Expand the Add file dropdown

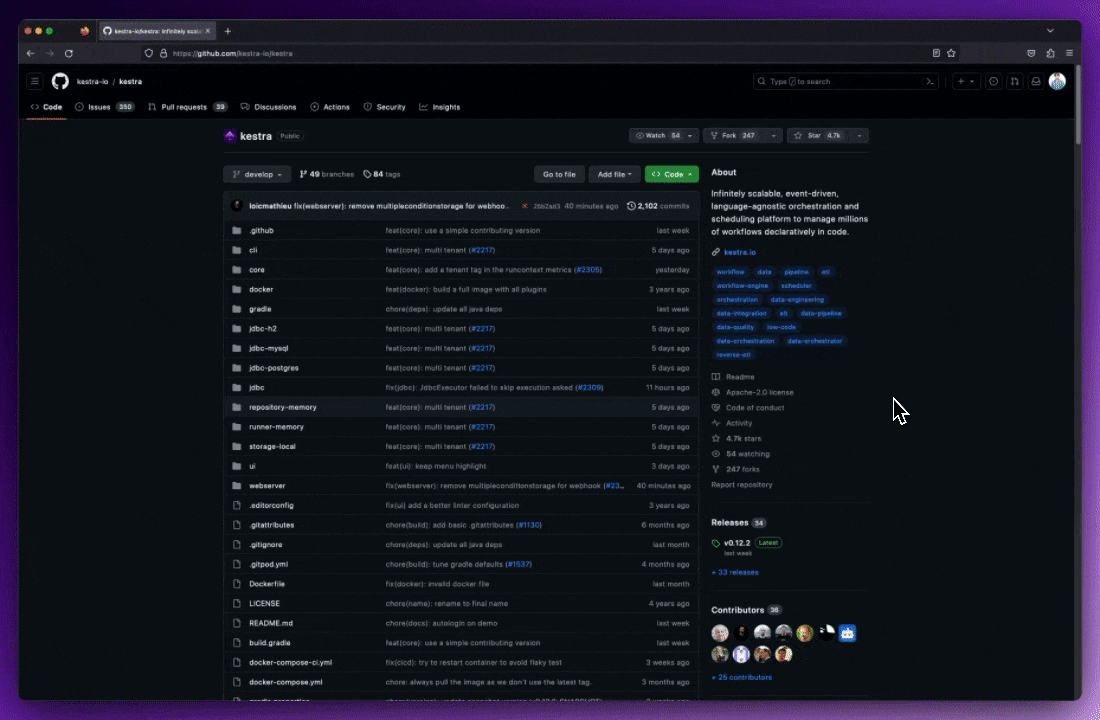click(614, 174)
